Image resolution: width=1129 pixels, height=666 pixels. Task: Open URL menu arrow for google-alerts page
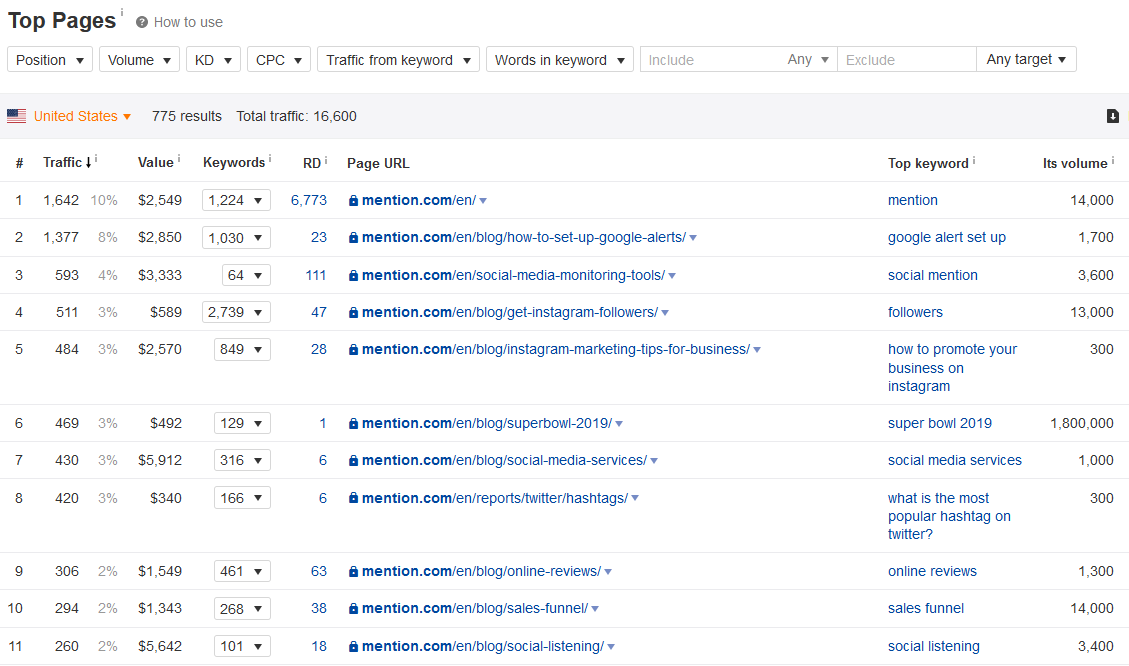click(x=693, y=238)
